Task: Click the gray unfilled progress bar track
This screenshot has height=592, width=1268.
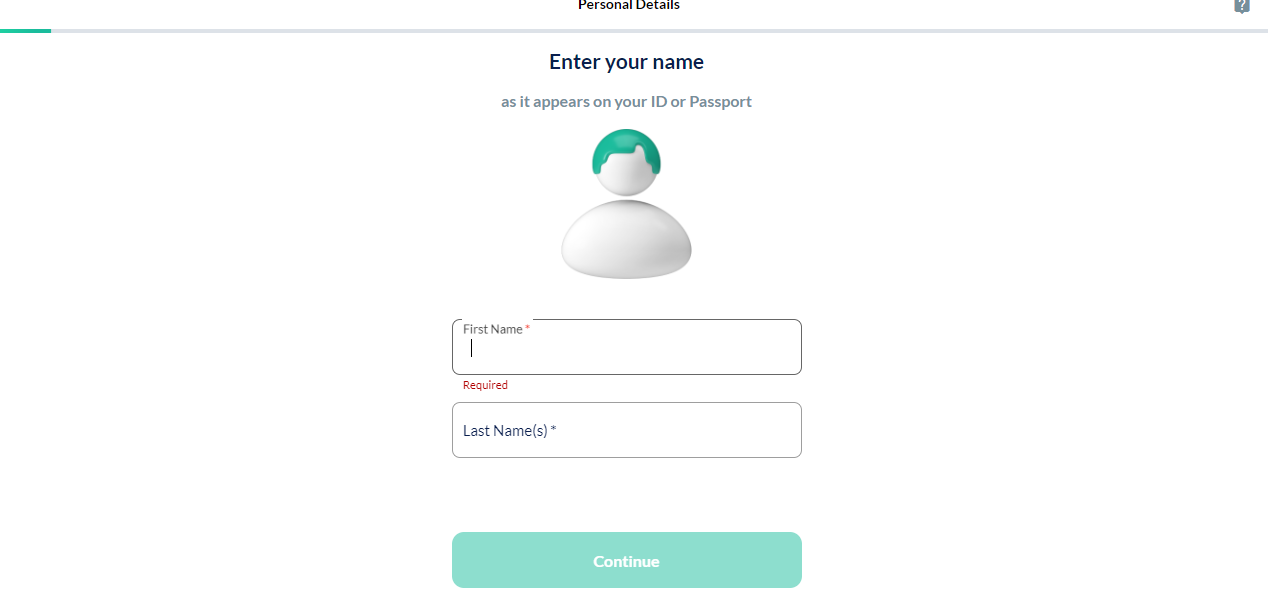Action: (660, 31)
